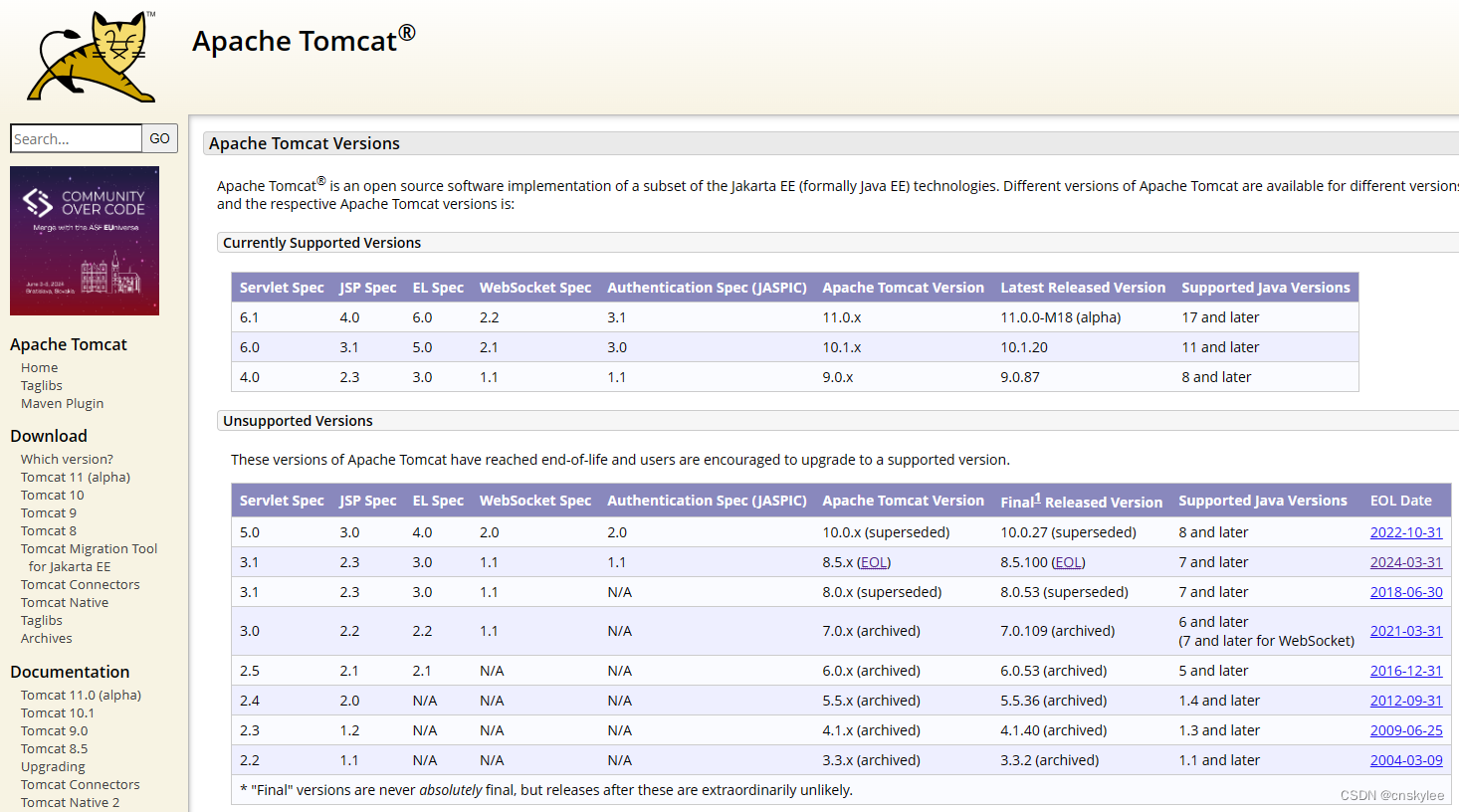
Task: Click Tomcat Connectors under Download
Action: click(x=80, y=584)
